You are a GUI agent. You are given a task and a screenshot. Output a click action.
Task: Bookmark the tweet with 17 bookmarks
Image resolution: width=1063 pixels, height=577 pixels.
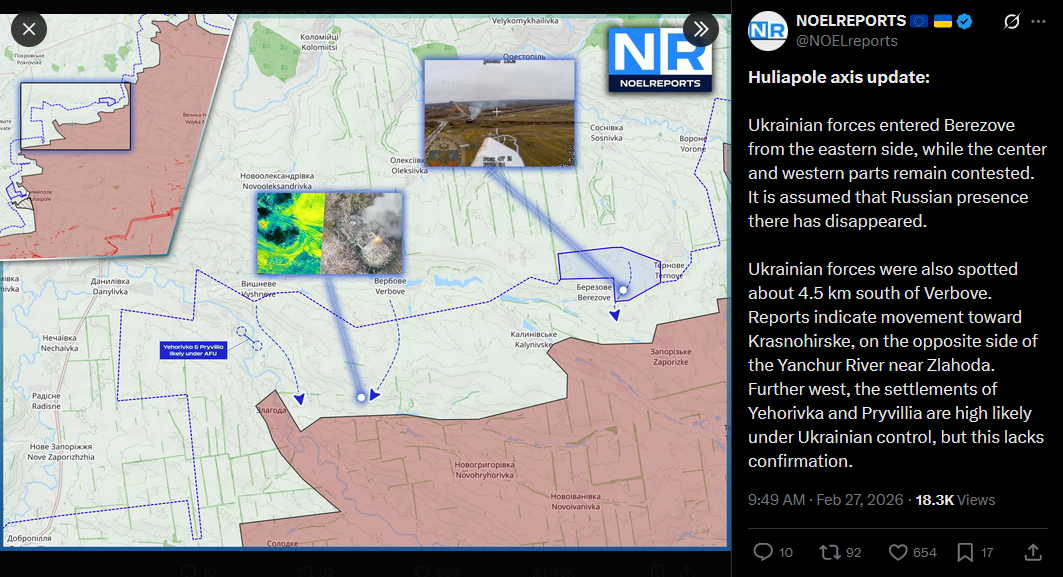[x=965, y=552]
